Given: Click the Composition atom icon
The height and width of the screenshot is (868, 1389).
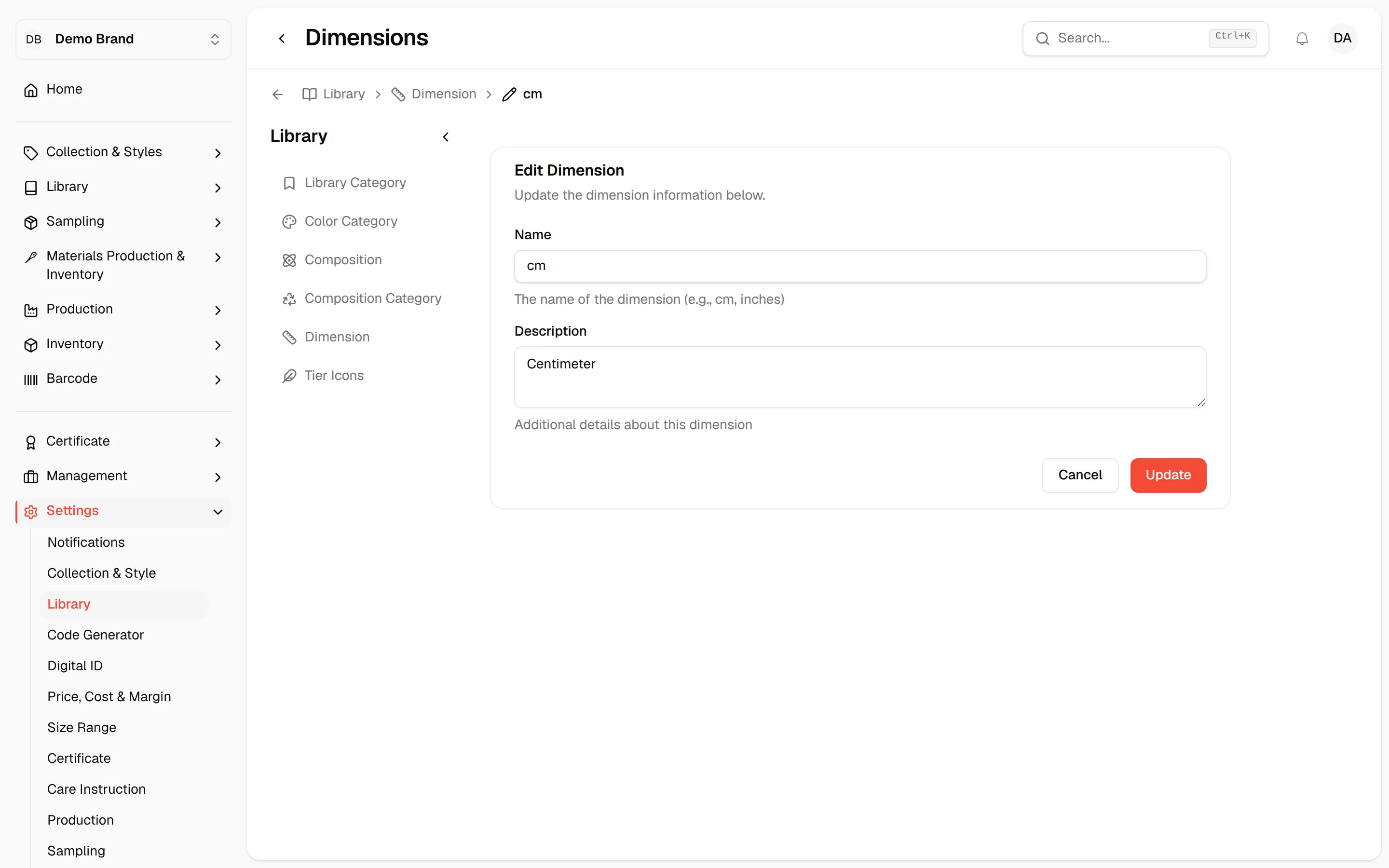Looking at the screenshot, I should [289, 260].
